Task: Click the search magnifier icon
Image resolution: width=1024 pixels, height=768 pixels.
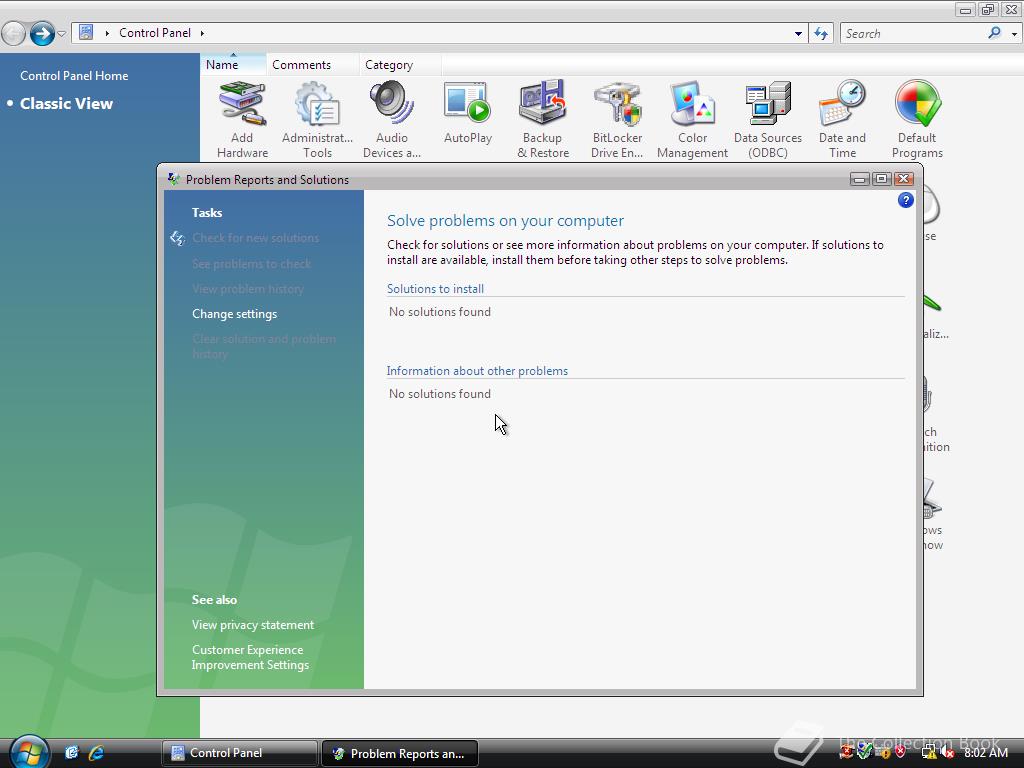Action: click(994, 33)
